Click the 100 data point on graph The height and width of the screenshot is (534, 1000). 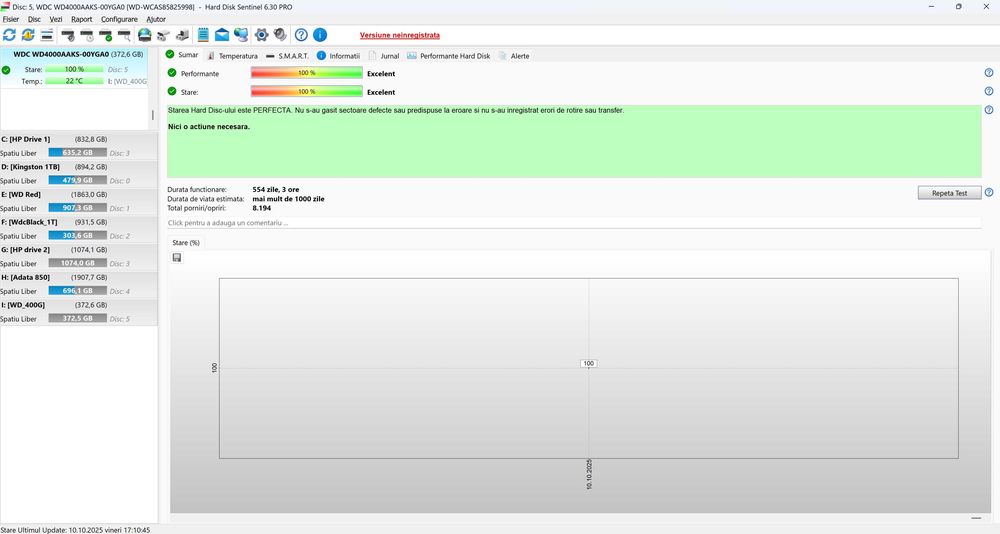point(588,364)
